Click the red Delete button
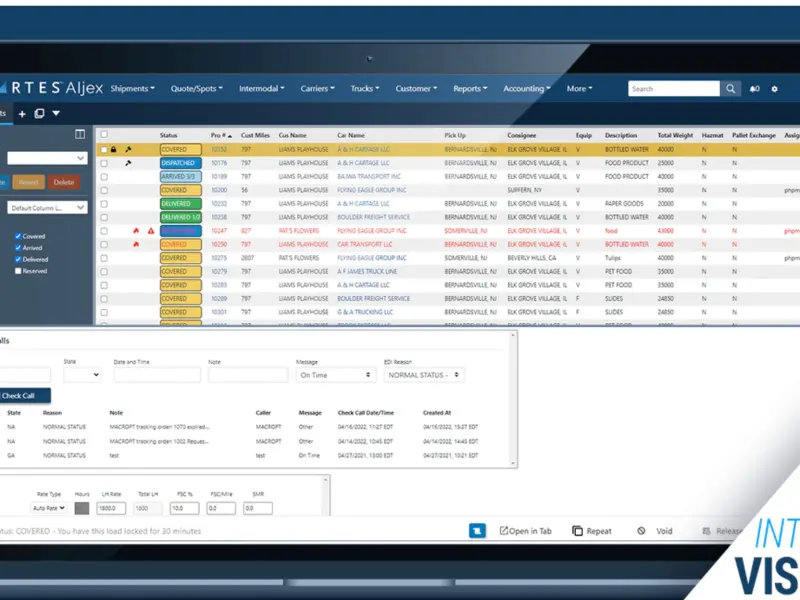800x600 pixels. pos(64,182)
